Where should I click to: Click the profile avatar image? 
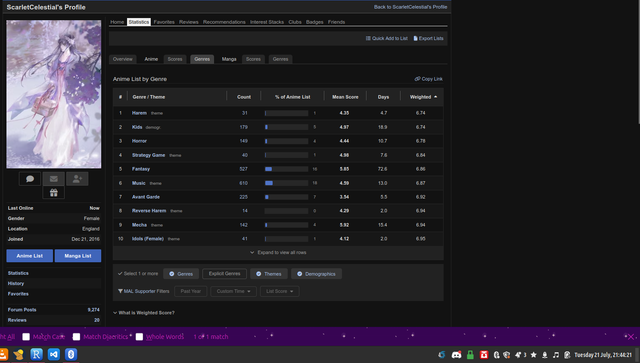pos(53,94)
